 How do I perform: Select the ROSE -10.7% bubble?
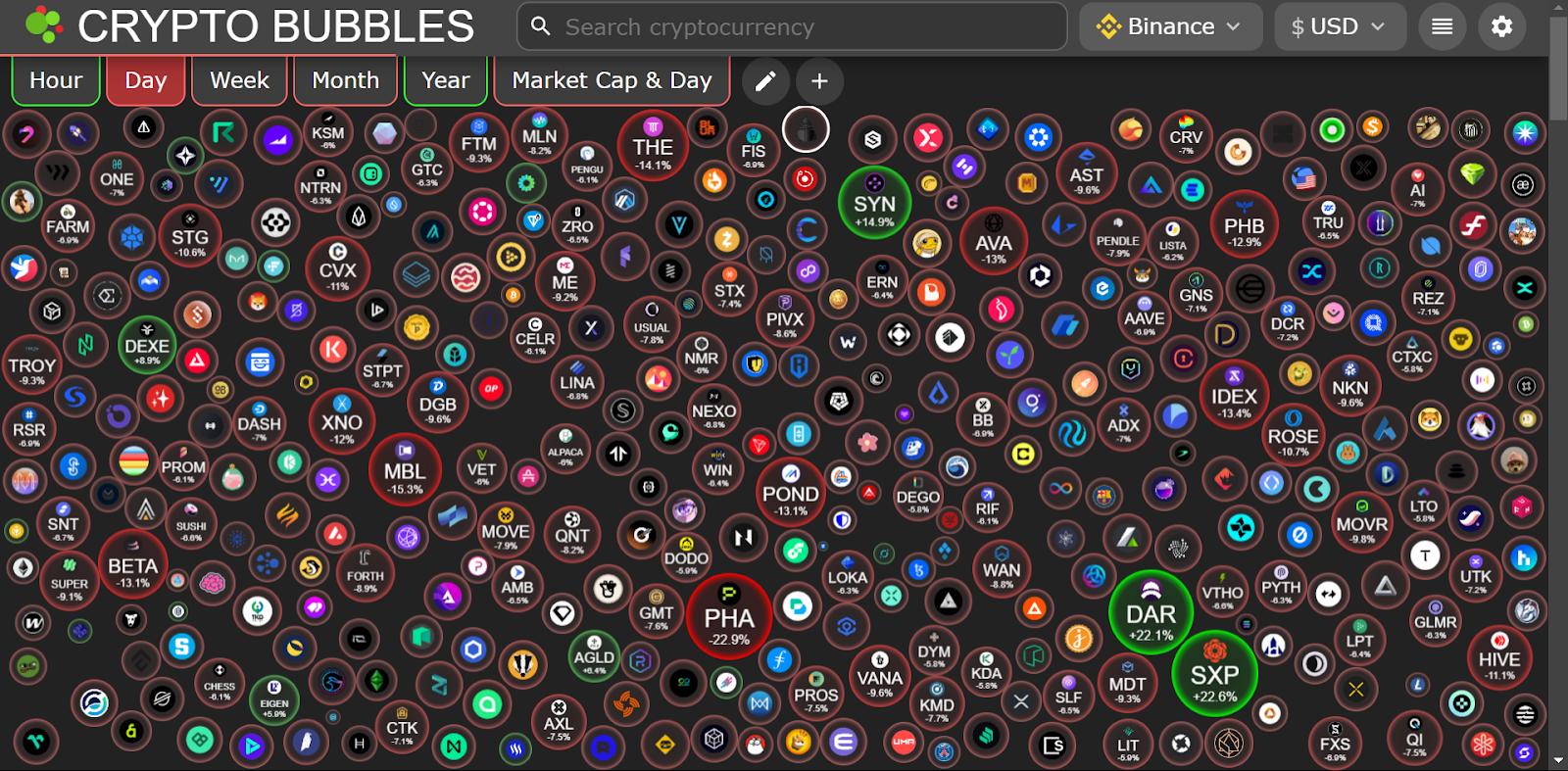(1294, 435)
